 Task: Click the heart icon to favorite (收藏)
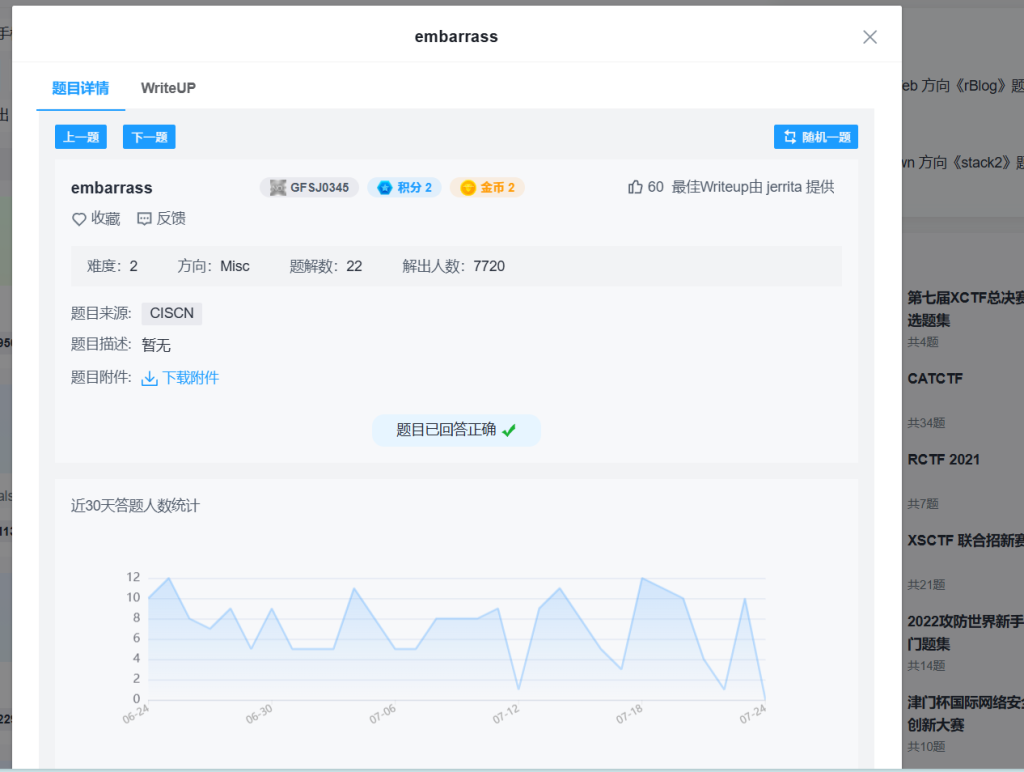pyautogui.click(x=79, y=219)
